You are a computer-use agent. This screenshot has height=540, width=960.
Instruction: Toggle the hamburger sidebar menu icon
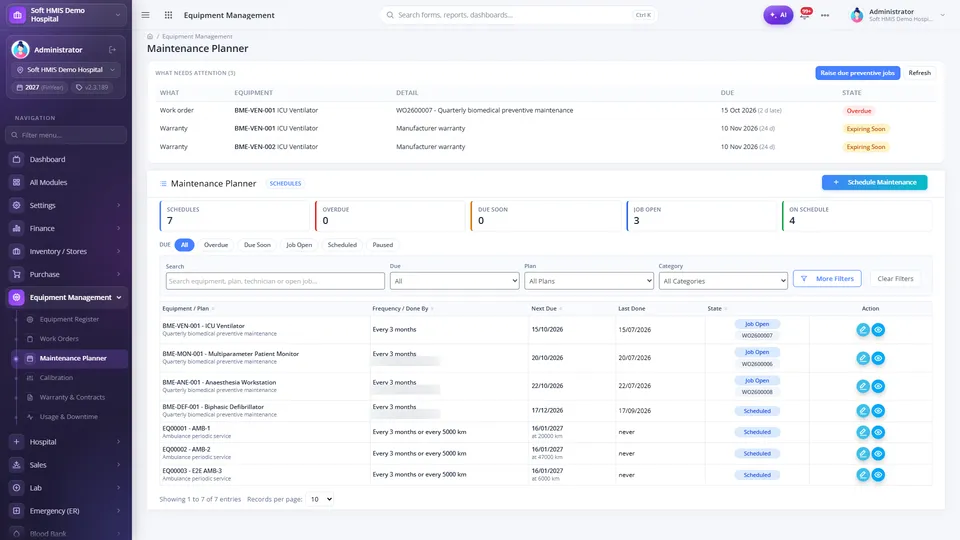tap(145, 15)
